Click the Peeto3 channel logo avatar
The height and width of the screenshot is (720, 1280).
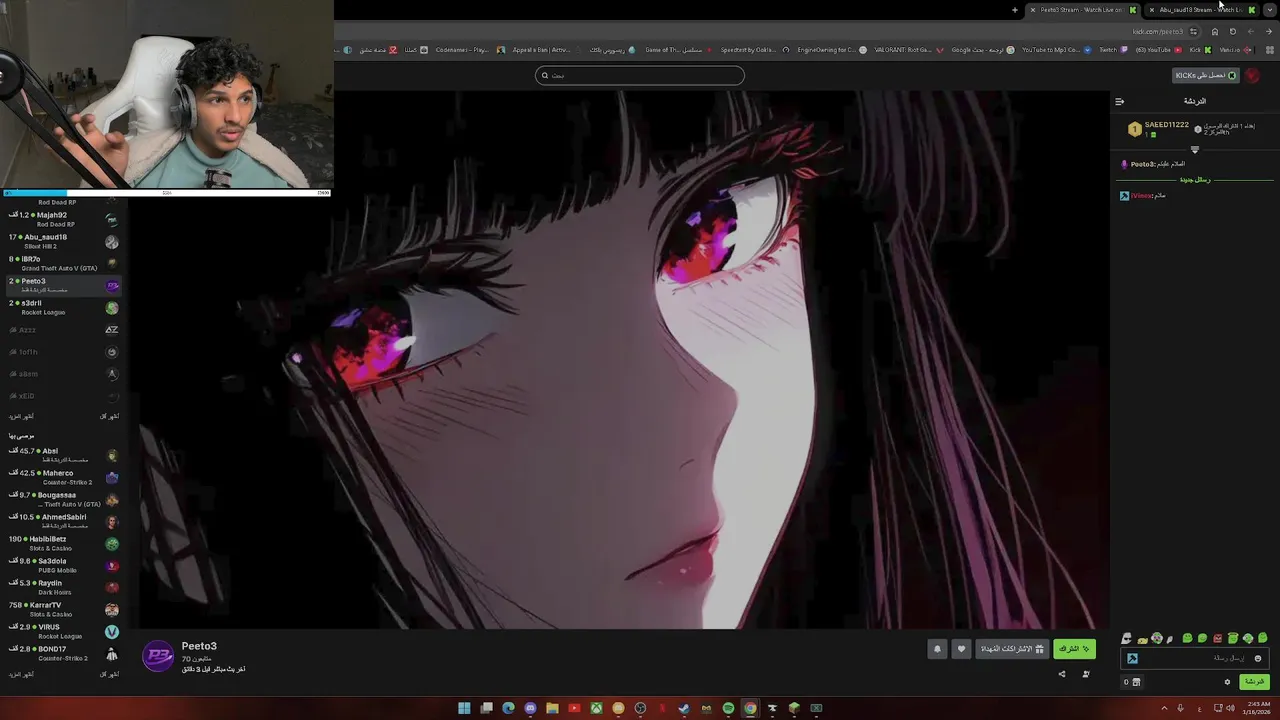point(158,656)
